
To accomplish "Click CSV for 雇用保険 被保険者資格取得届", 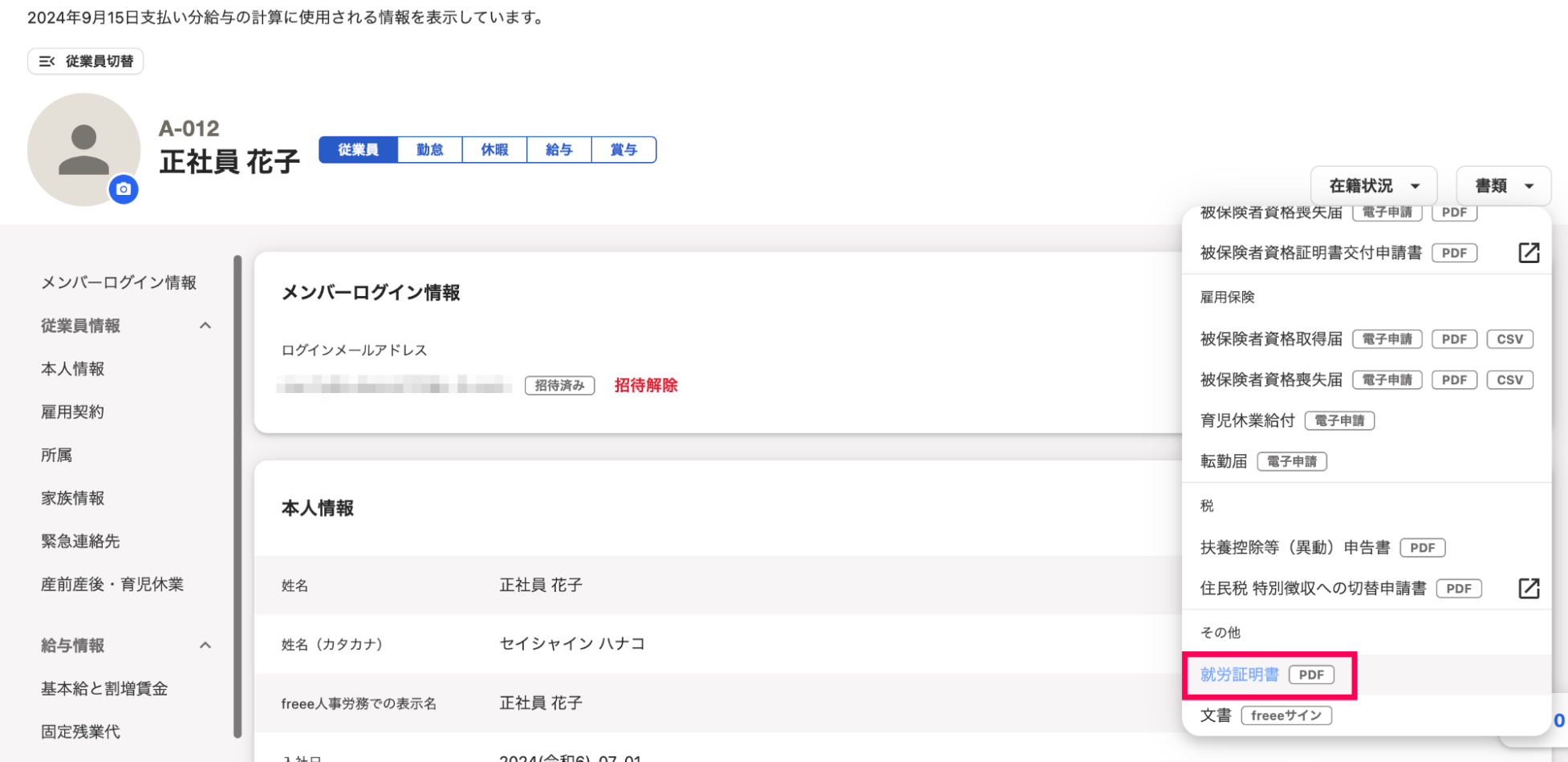I will click(x=1509, y=339).
